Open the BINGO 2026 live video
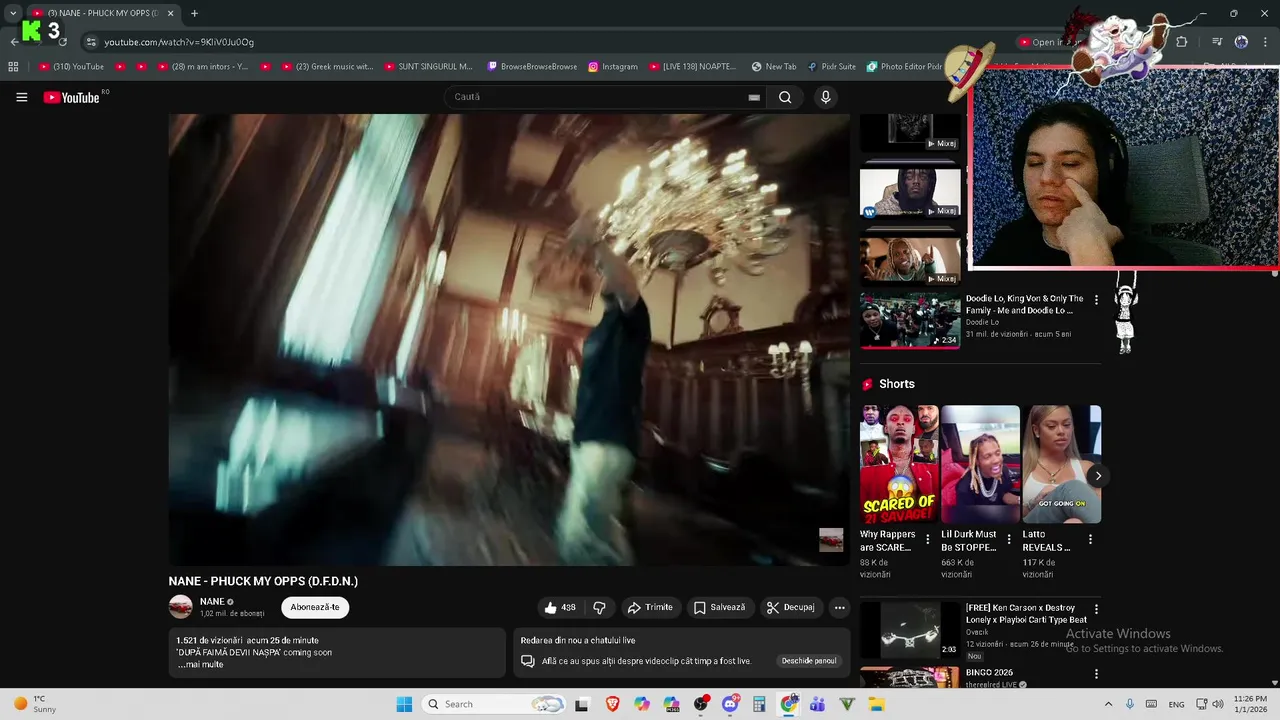This screenshot has width=1280, height=720. pyautogui.click(x=989, y=673)
